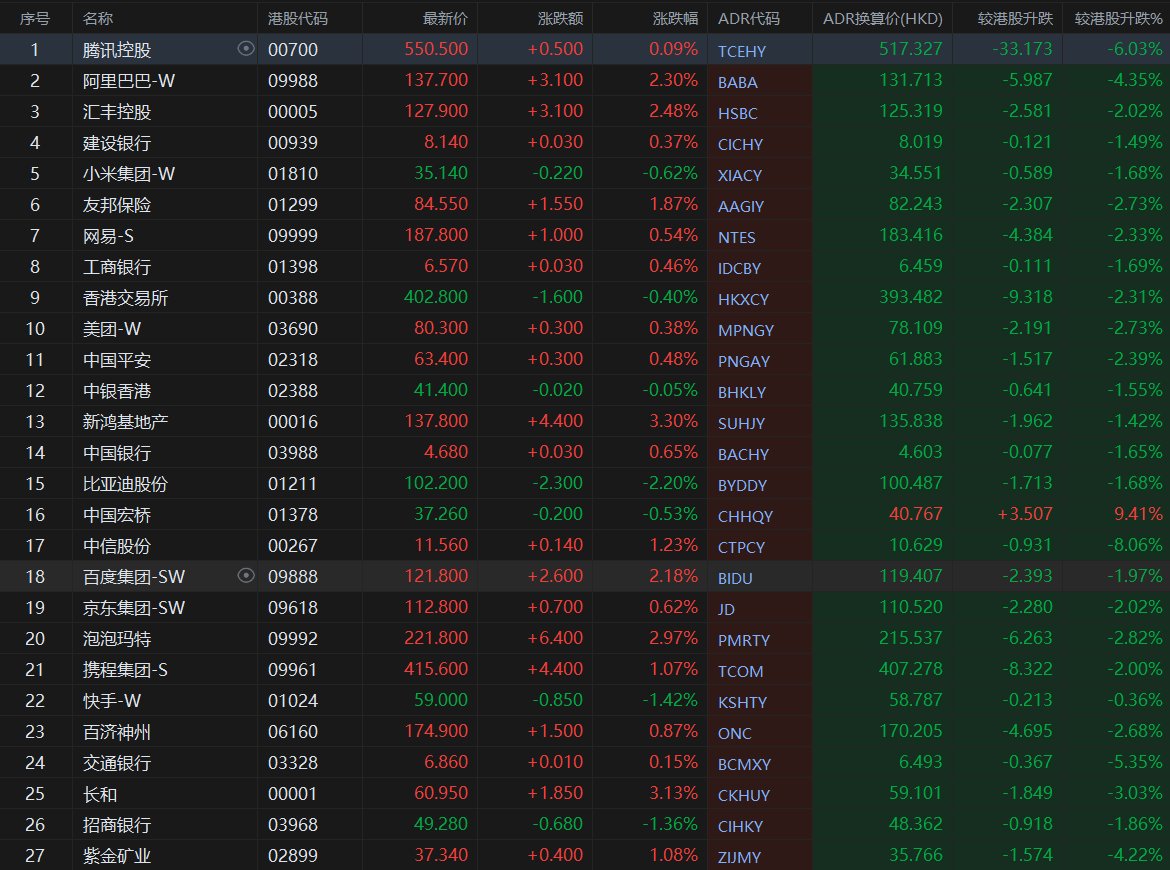Open 泡泡玛特 stock entry
Screen dimensions: 1170x870
[x=117, y=638]
